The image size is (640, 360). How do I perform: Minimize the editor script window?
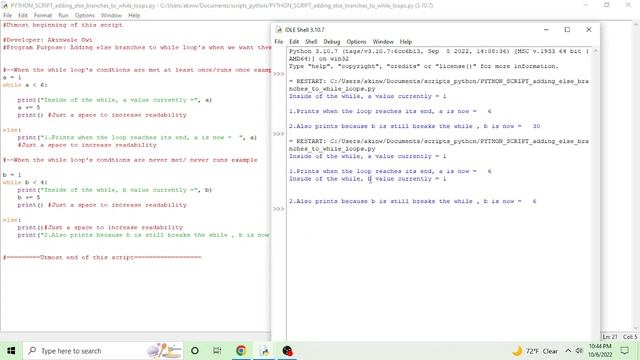click(586, 5)
